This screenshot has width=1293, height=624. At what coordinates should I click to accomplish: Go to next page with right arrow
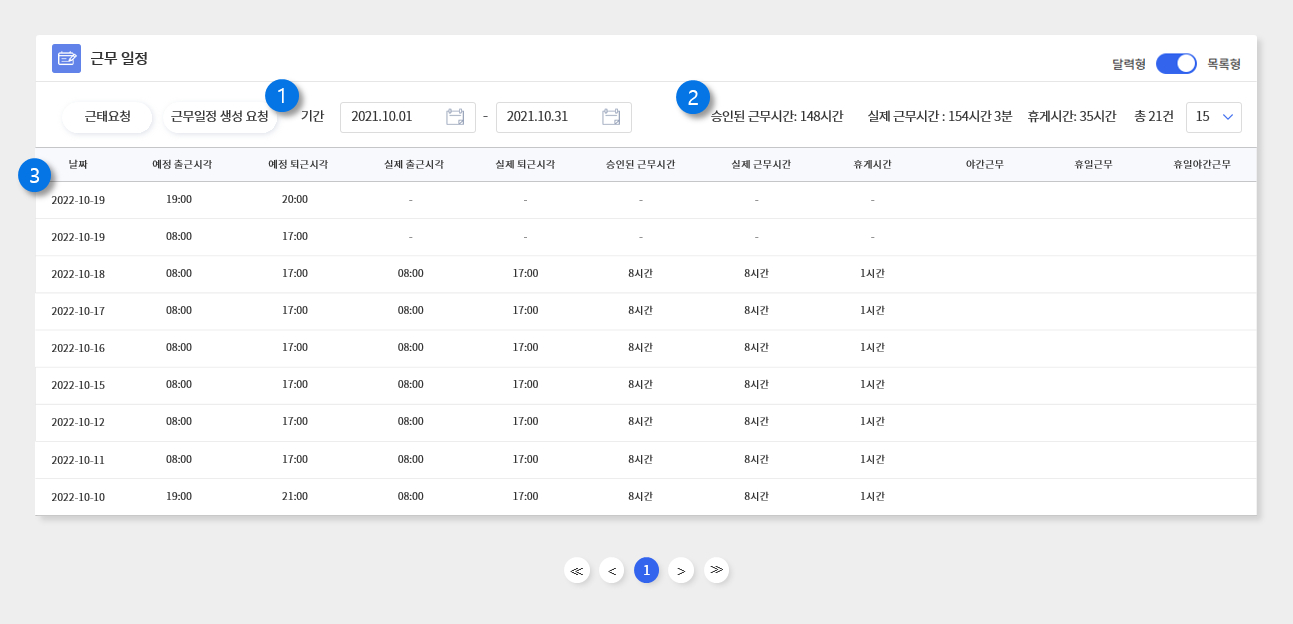[681, 570]
